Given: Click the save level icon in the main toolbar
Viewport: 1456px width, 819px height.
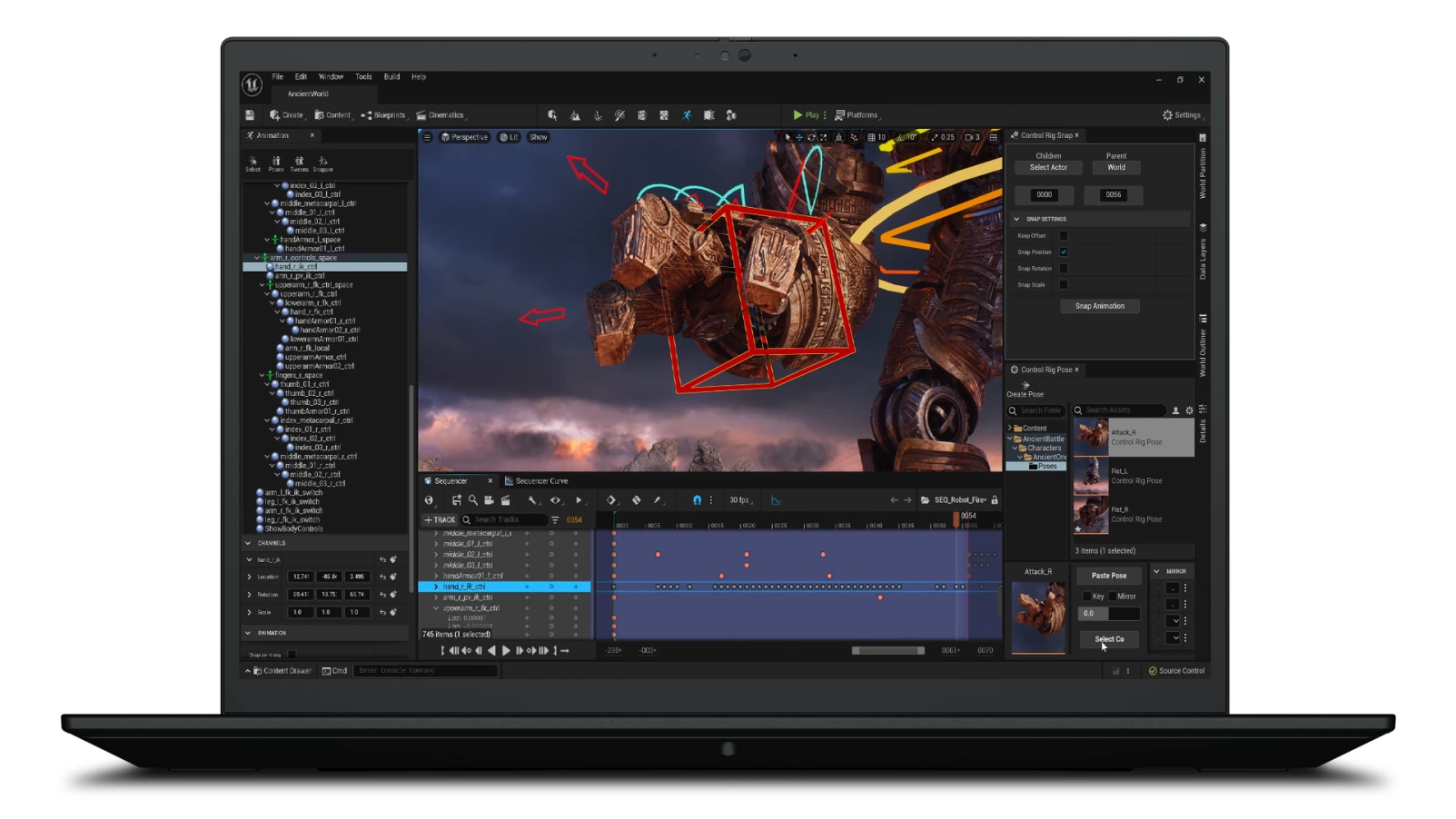Looking at the screenshot, I should tap(250, 115).
